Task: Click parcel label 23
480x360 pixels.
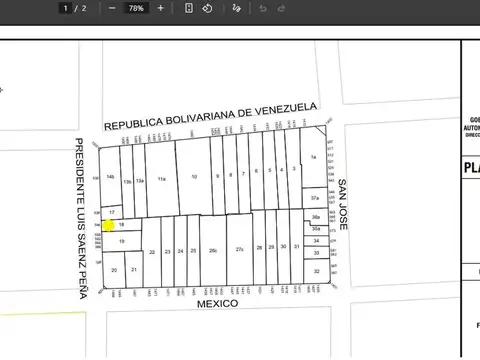Action: pos(168,252)
